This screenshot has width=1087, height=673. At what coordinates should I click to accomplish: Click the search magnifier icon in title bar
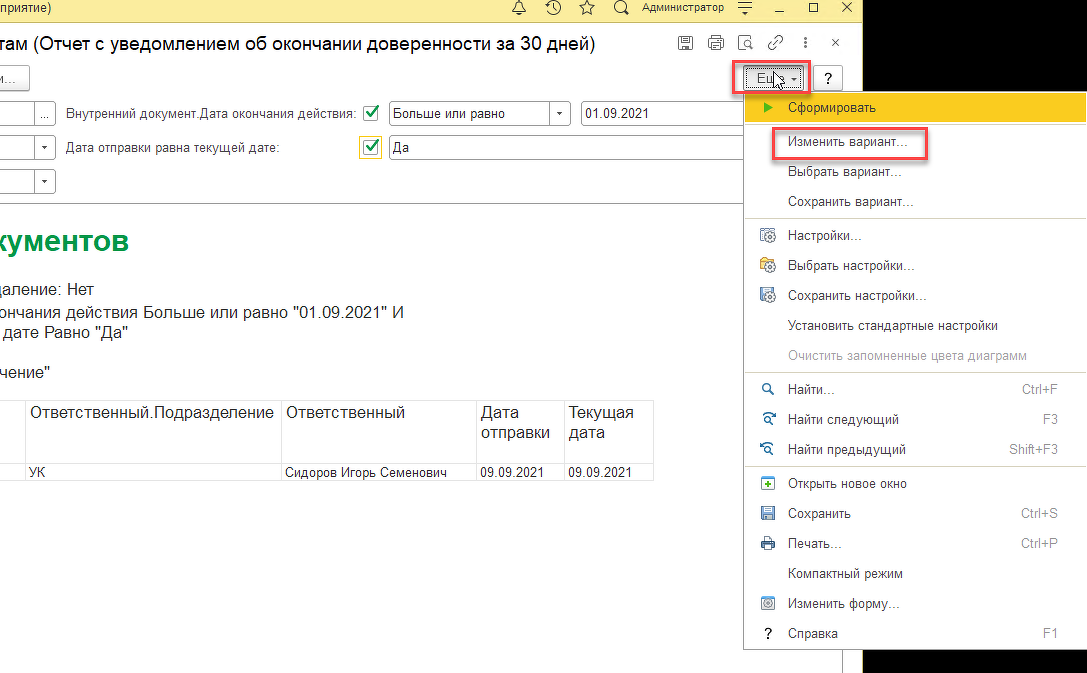(x=621, y=8)
